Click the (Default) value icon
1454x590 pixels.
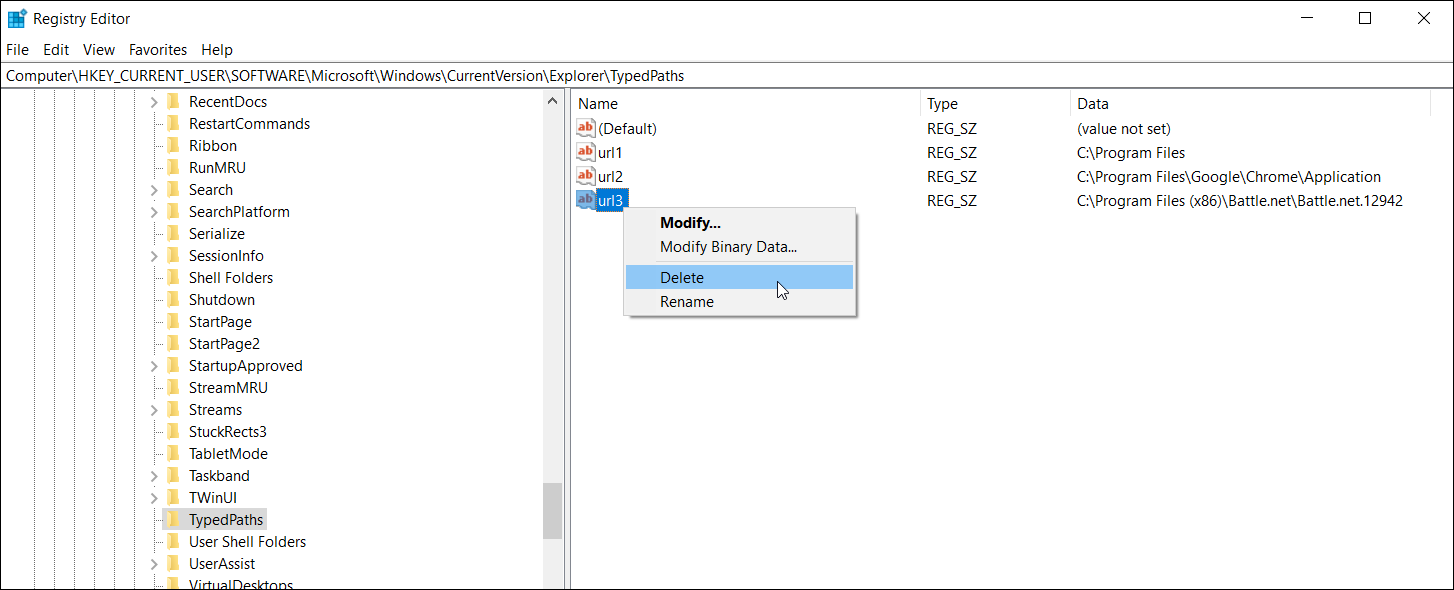[586, 128]
